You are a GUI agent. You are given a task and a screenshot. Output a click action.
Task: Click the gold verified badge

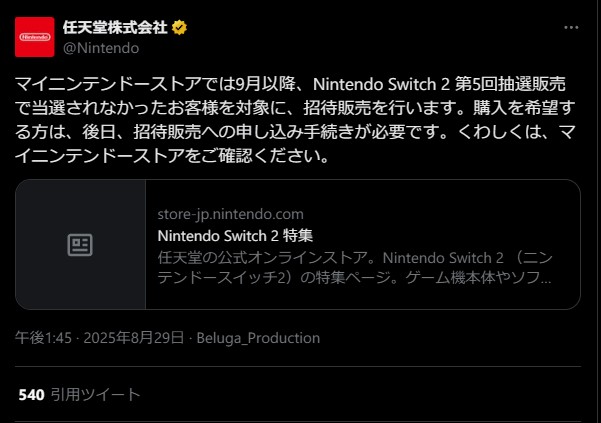(179, 27)
